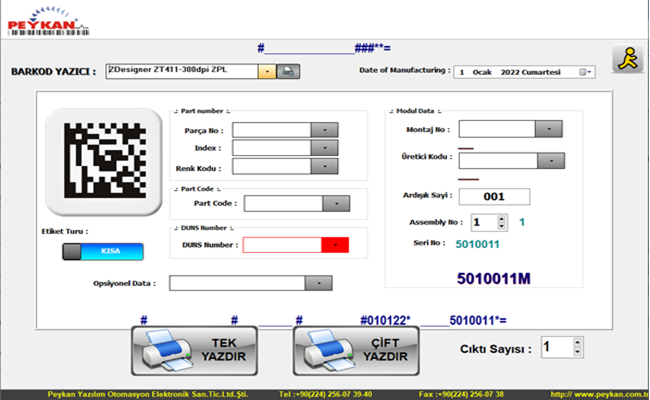Viewport: 650px width, 400px height.
Task: Expand the Montaj No dropdown
Action: (548, 129)
